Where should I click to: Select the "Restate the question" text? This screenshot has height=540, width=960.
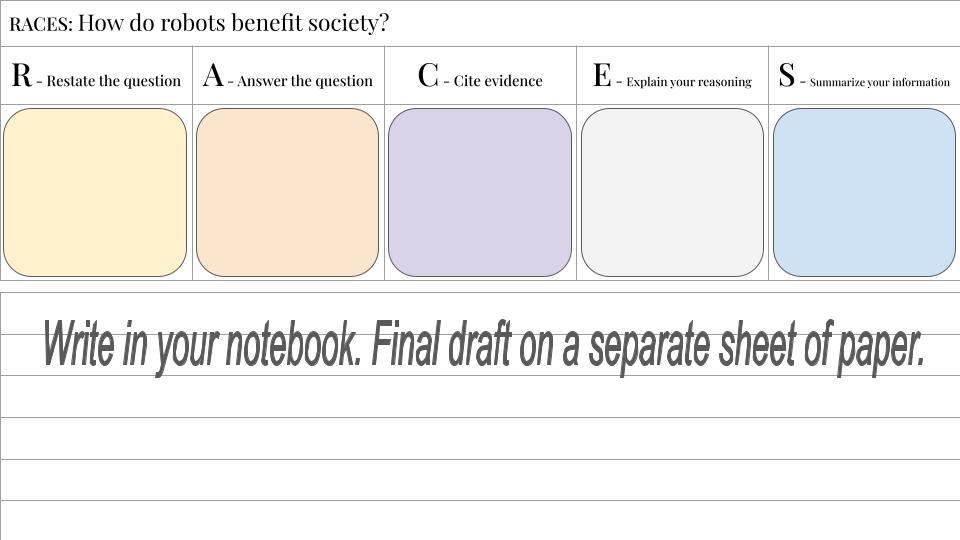114,81
